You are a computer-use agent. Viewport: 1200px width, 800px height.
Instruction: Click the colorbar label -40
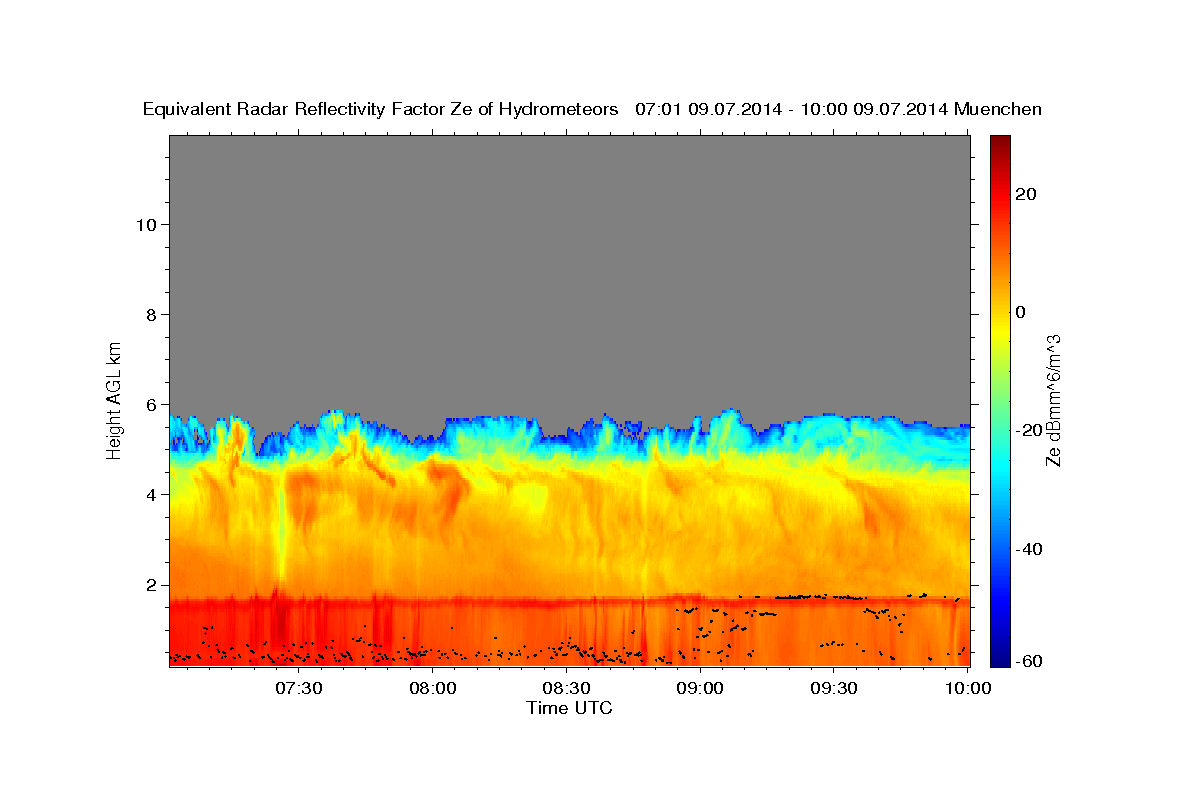pos(1031,549)
